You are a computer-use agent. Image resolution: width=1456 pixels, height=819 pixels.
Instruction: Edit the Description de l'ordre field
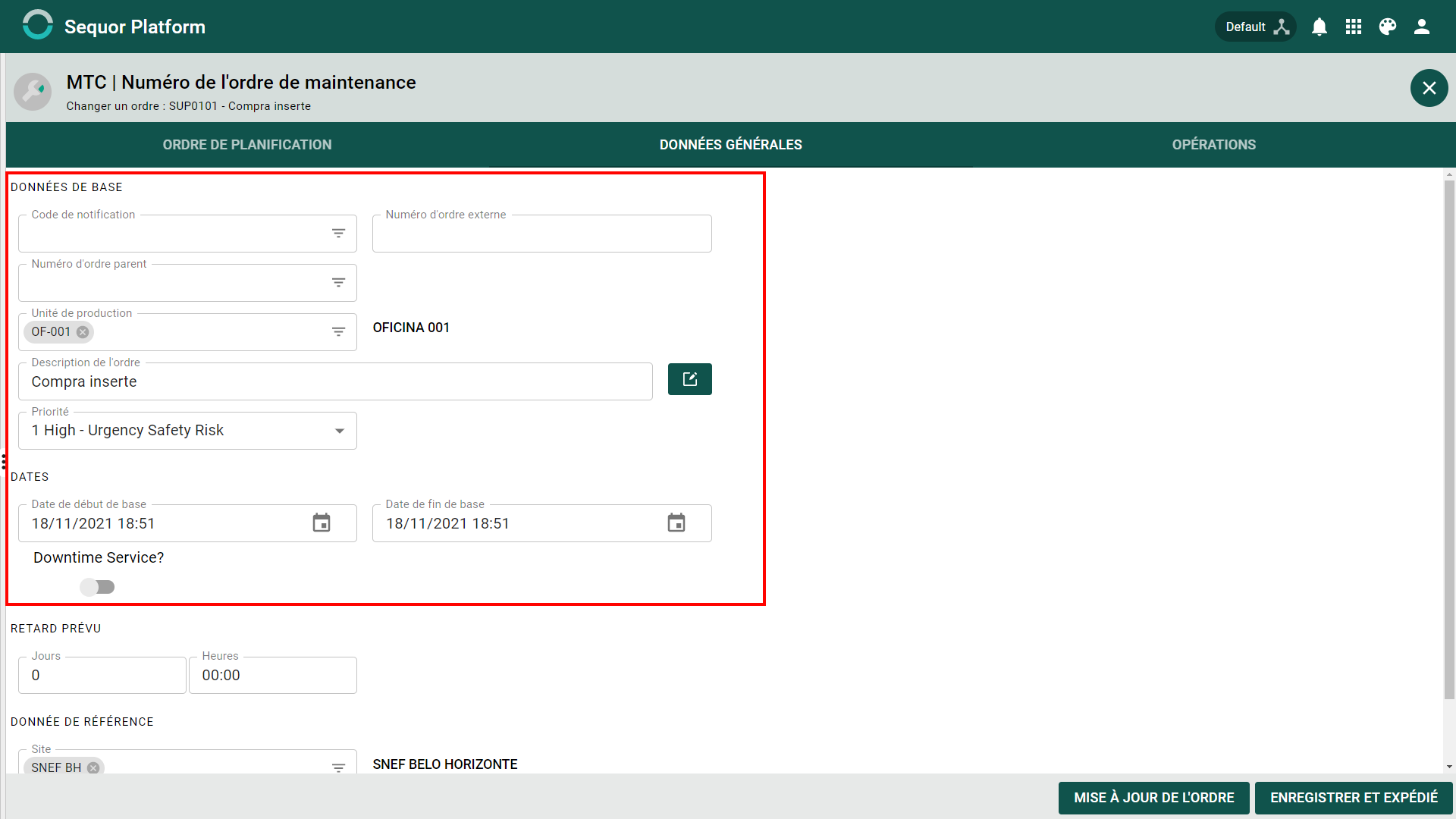click(335, 381)
